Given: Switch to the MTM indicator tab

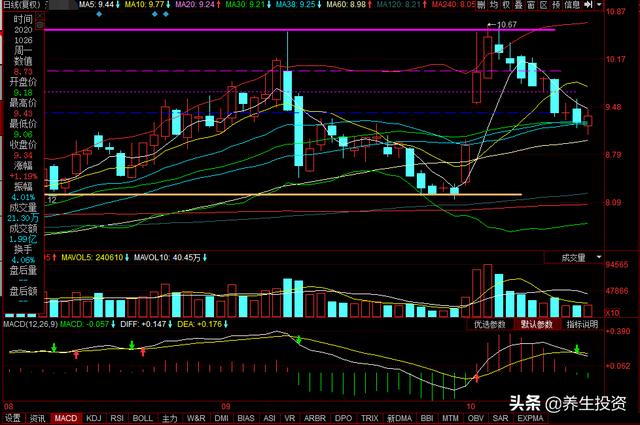Looking at the screenshot, I should tap(450, 418).
